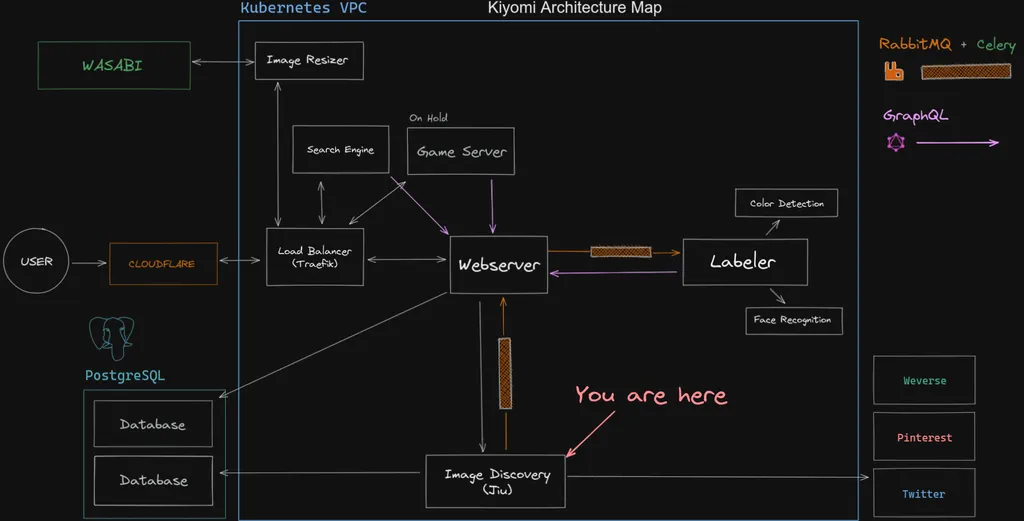
Task: Click the 'You are here' annotation text
Action: [x=651, y=395]
